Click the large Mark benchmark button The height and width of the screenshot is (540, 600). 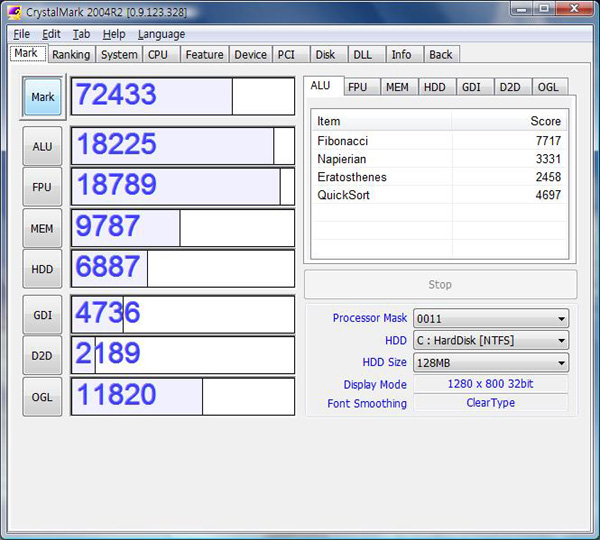click(x=42, y=97)
